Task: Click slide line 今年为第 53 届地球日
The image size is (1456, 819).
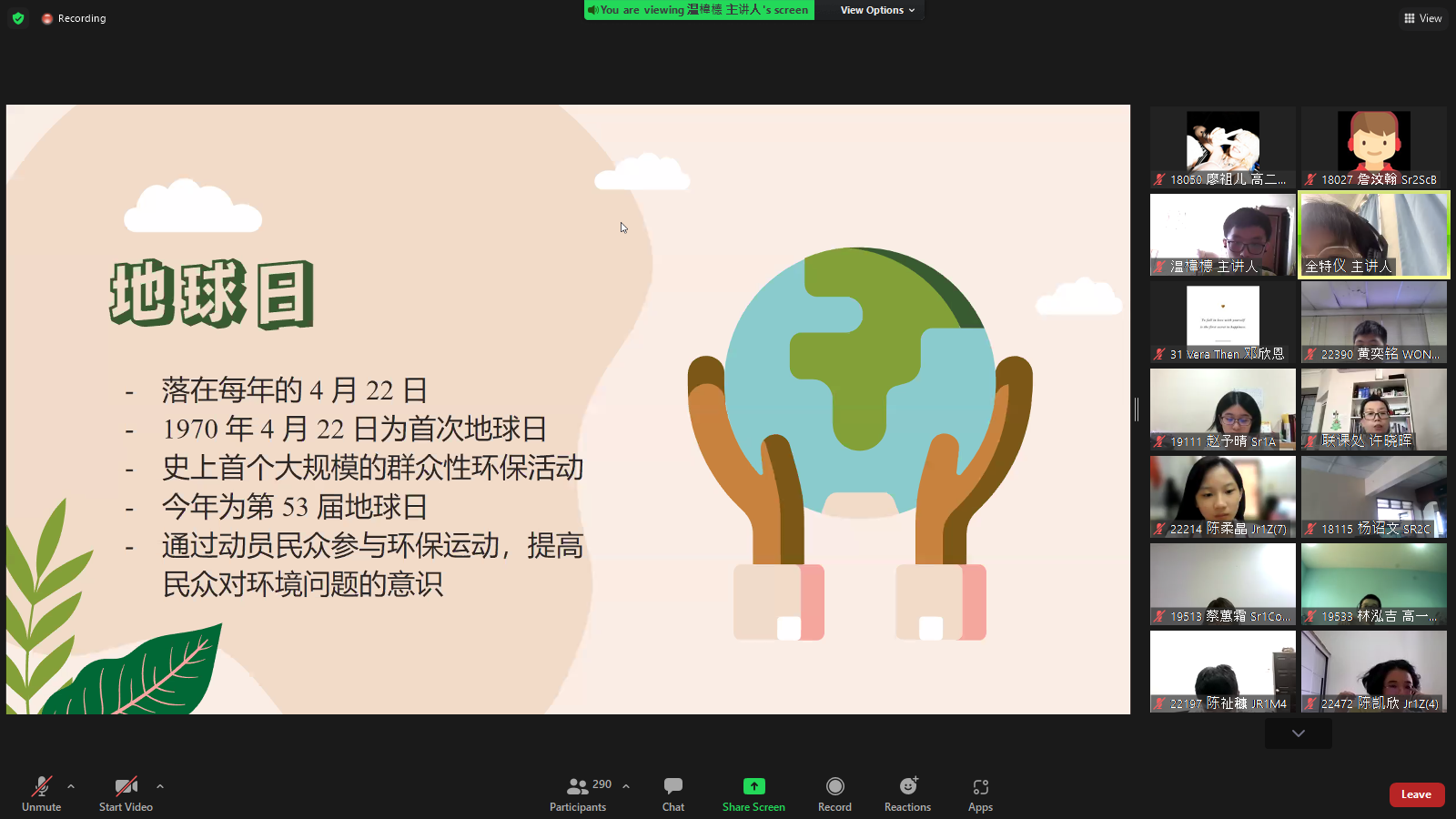Action: point(295,506)
